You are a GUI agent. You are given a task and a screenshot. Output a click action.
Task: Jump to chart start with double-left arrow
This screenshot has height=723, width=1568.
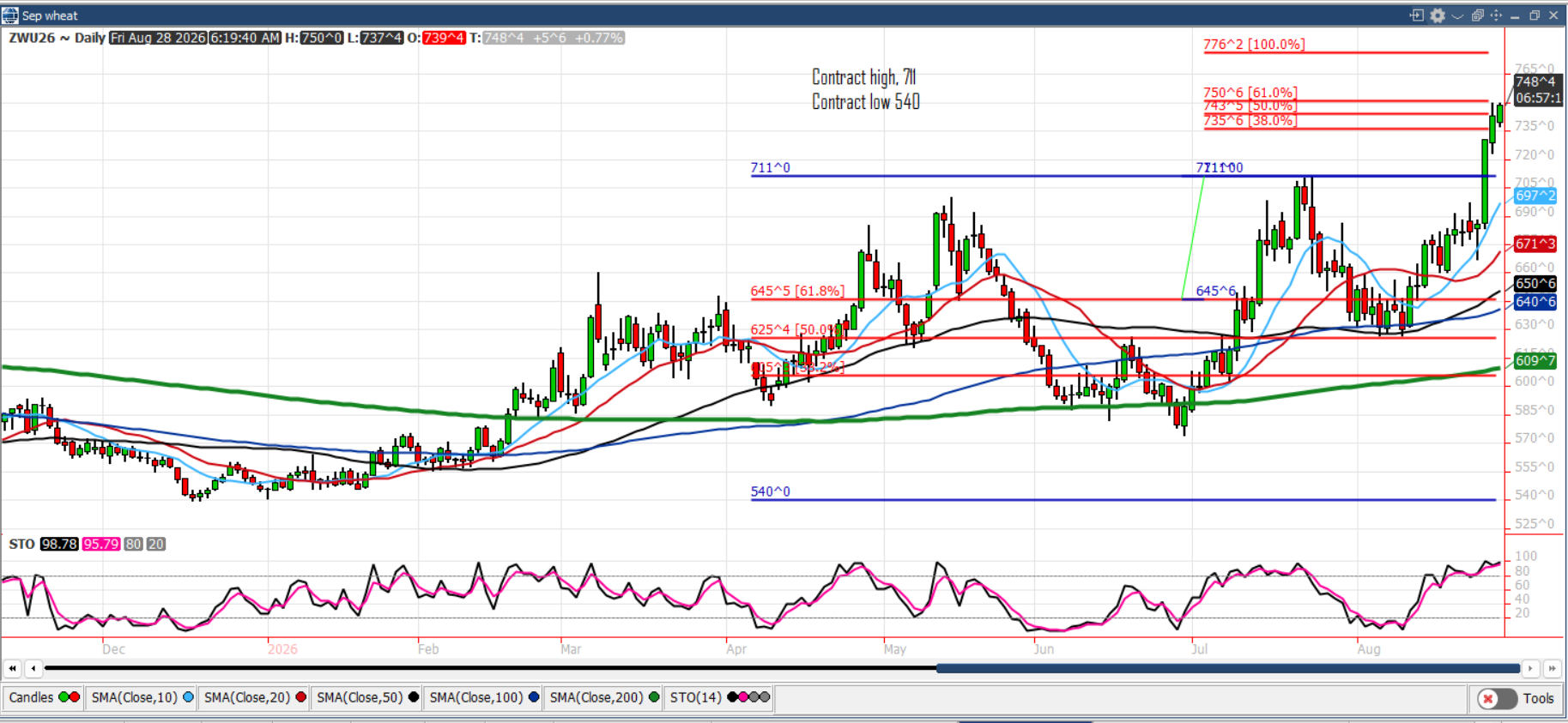(12, 668)
